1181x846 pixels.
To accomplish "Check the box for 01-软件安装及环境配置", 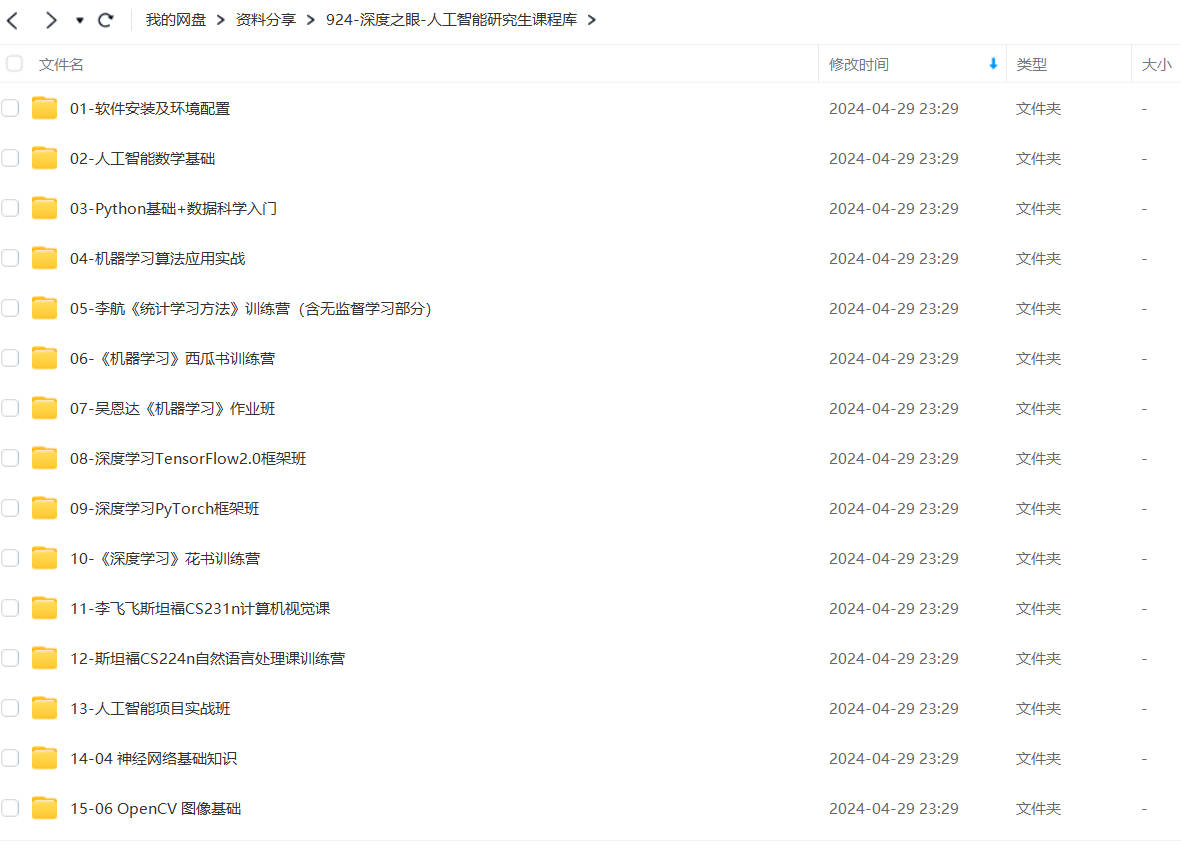I will click(x=10, y=108).
